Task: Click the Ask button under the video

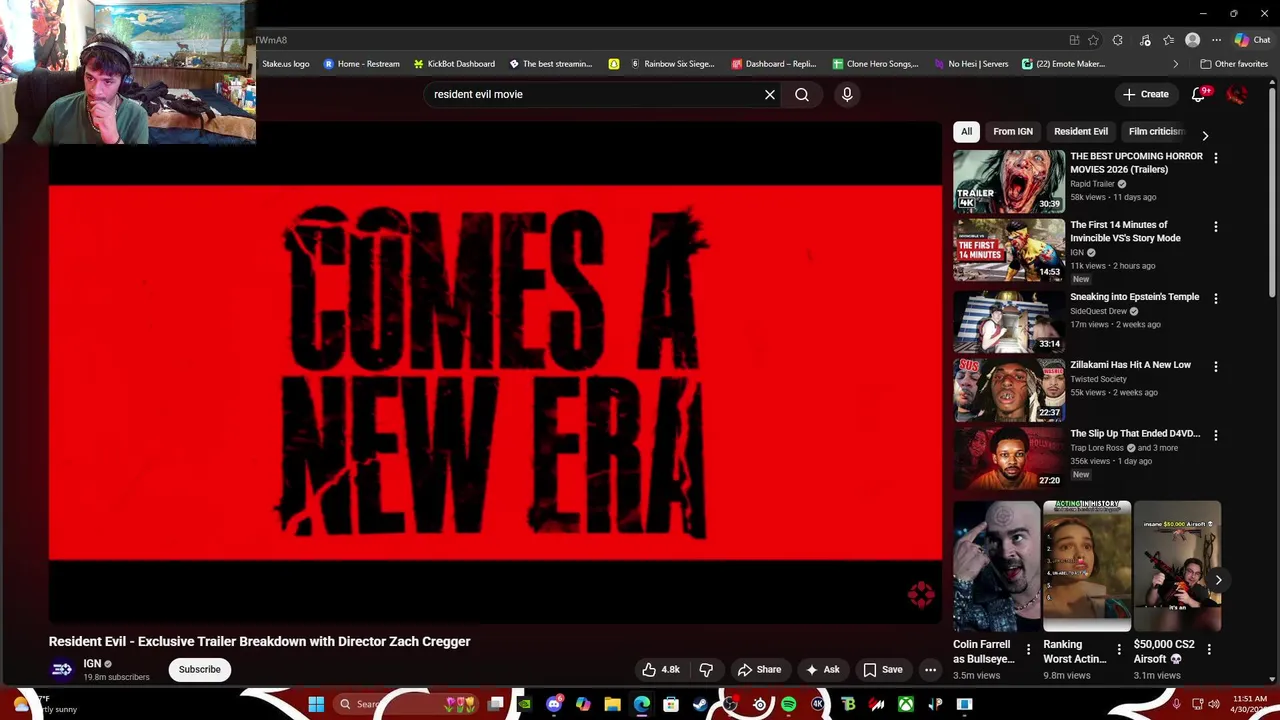Action: 823,670
